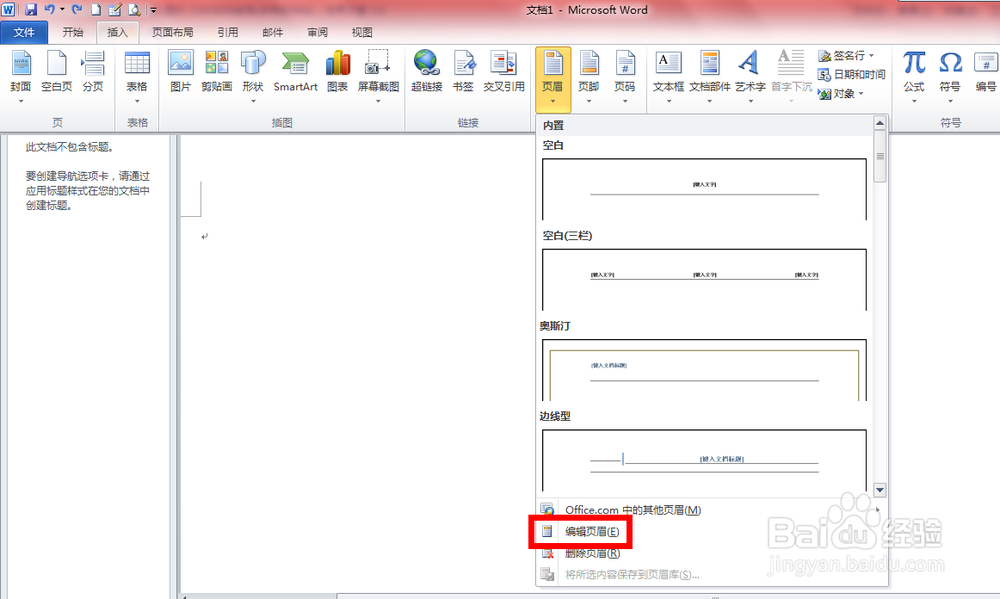
Task: Switch to the 引用 tab
Action: pos(228,33)
